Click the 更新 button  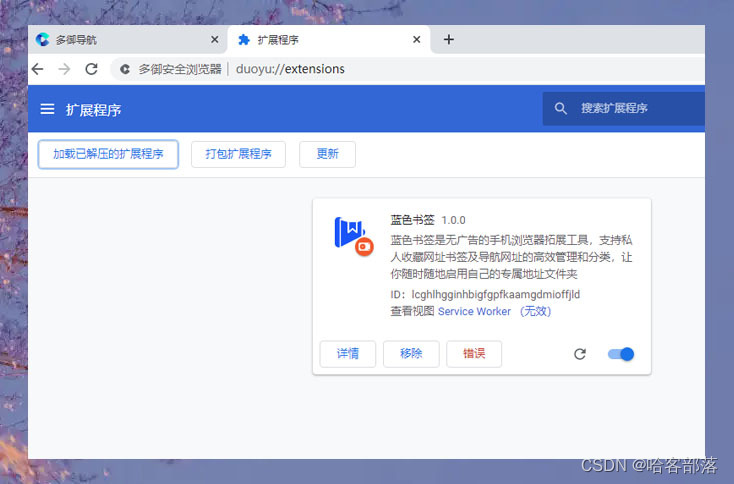(327, 154)
